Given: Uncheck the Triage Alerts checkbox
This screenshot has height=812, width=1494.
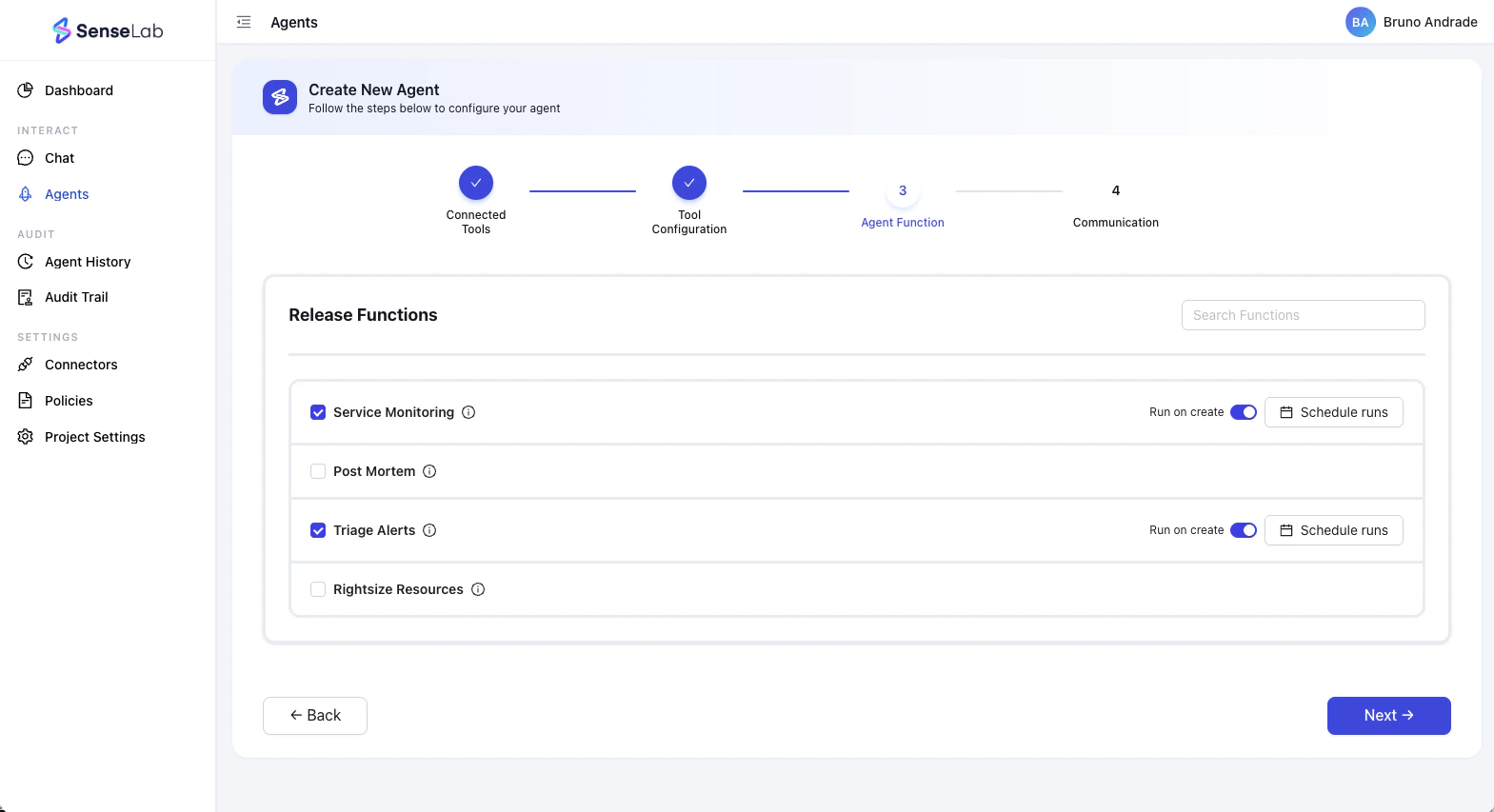Looking at the screenshot, I should [318, 530].
